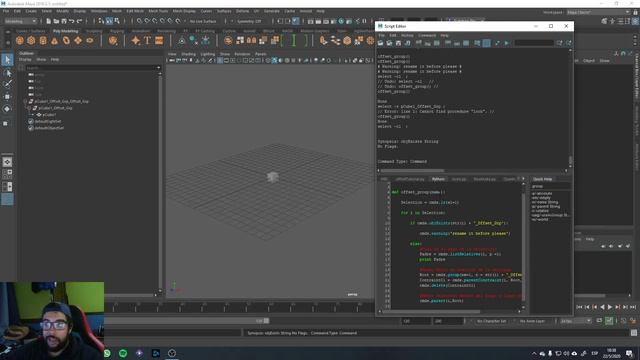Click single-pane layout icon in left panel
640x360 pixels.
point(7,162)
